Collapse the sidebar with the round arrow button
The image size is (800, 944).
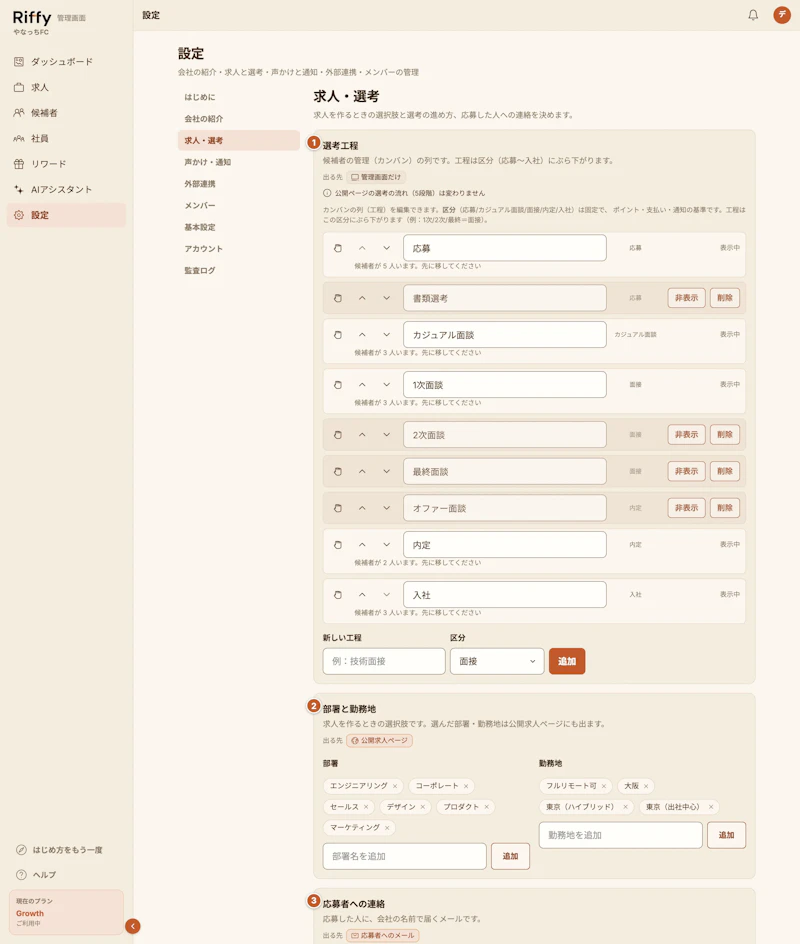click(x=133, y=926)
